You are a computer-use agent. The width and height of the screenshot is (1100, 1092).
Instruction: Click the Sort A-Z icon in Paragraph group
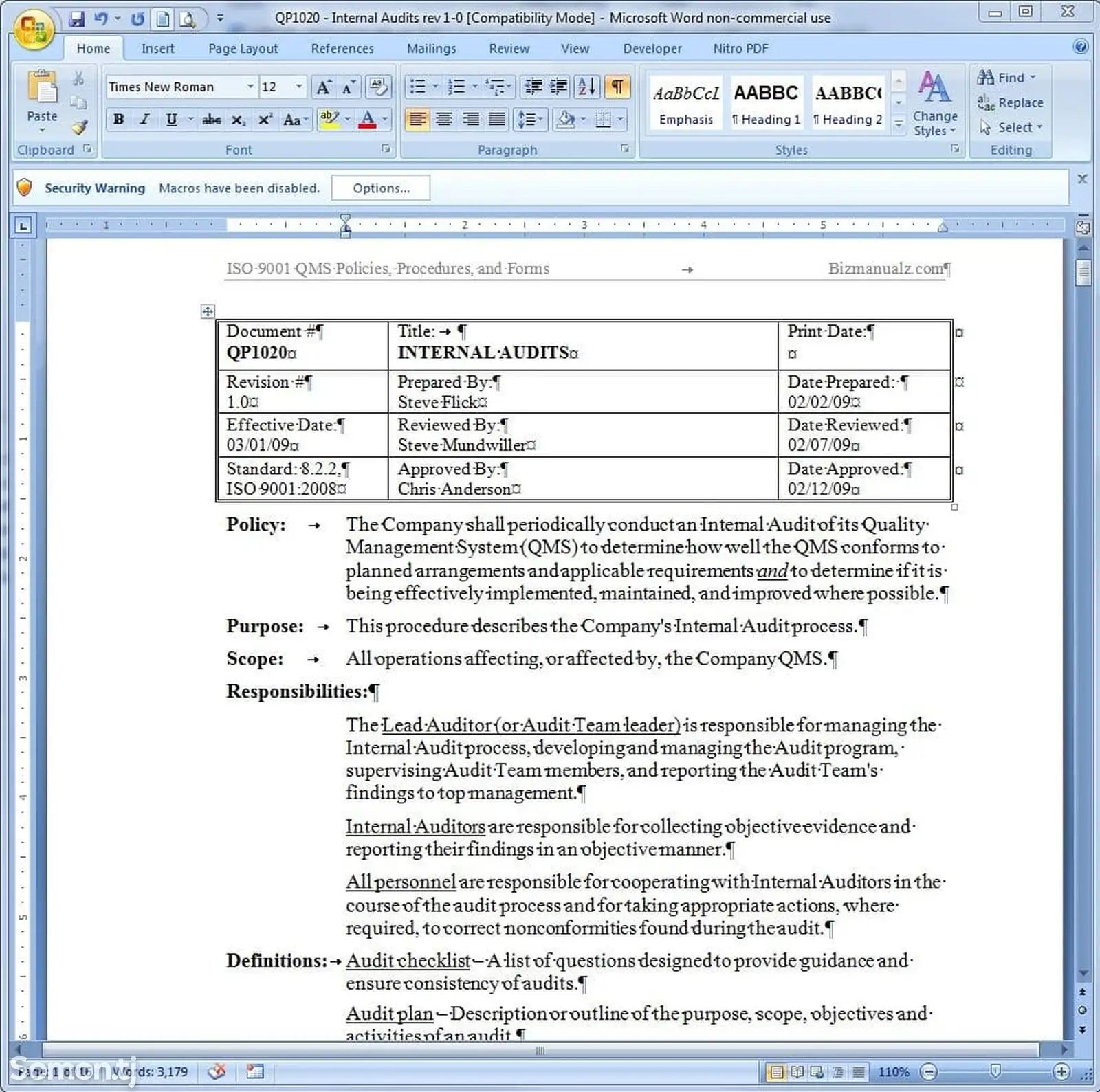pos(587,87)
